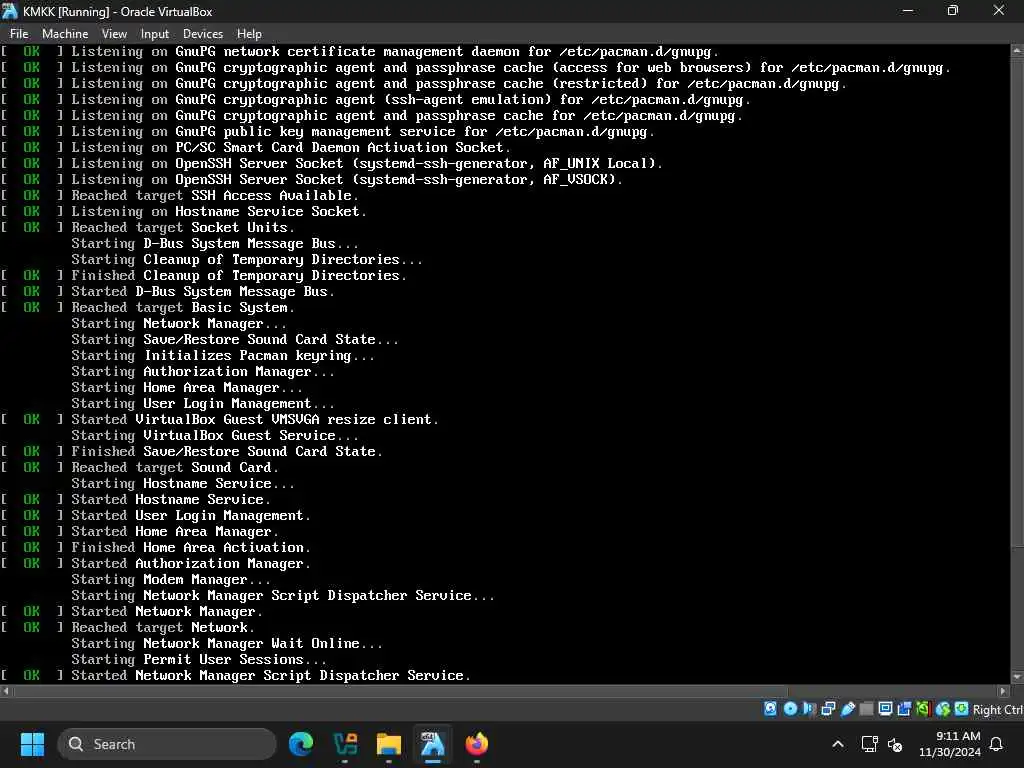Click the taskbar Search box
This screenshot has width=1024, height=768.
(167, 744)
